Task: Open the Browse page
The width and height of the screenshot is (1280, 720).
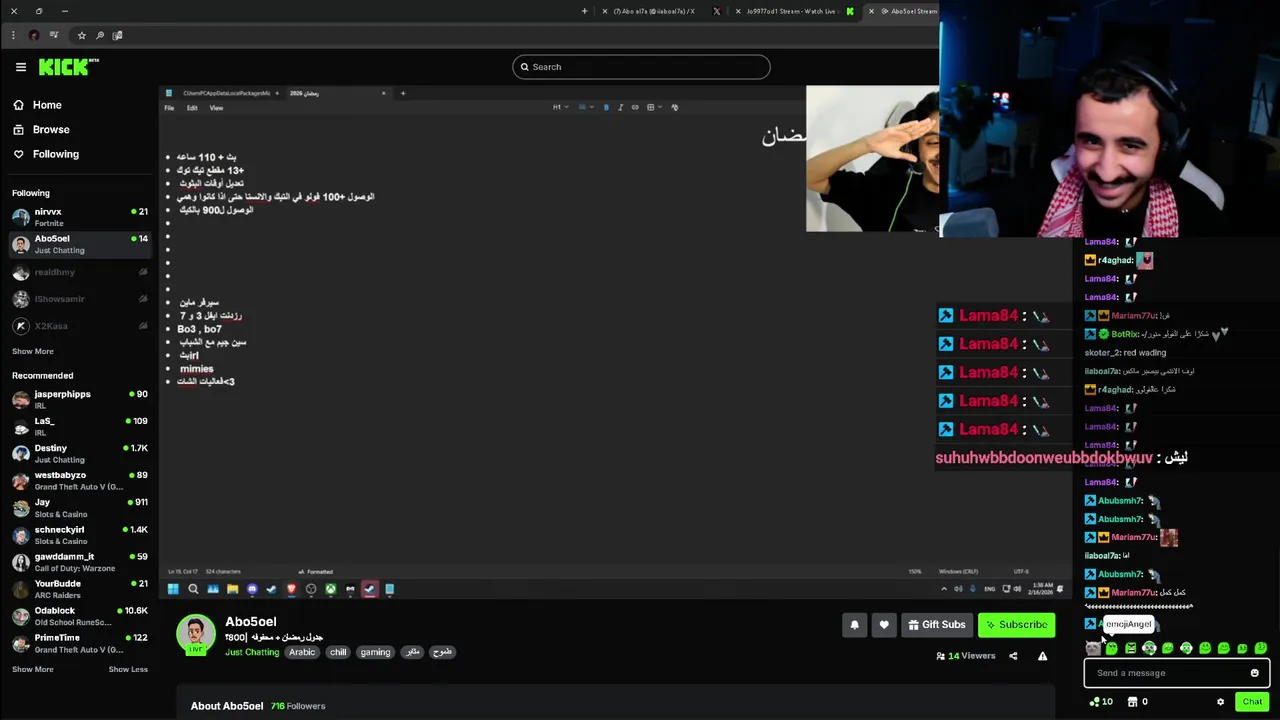Action: pos(40,129)
